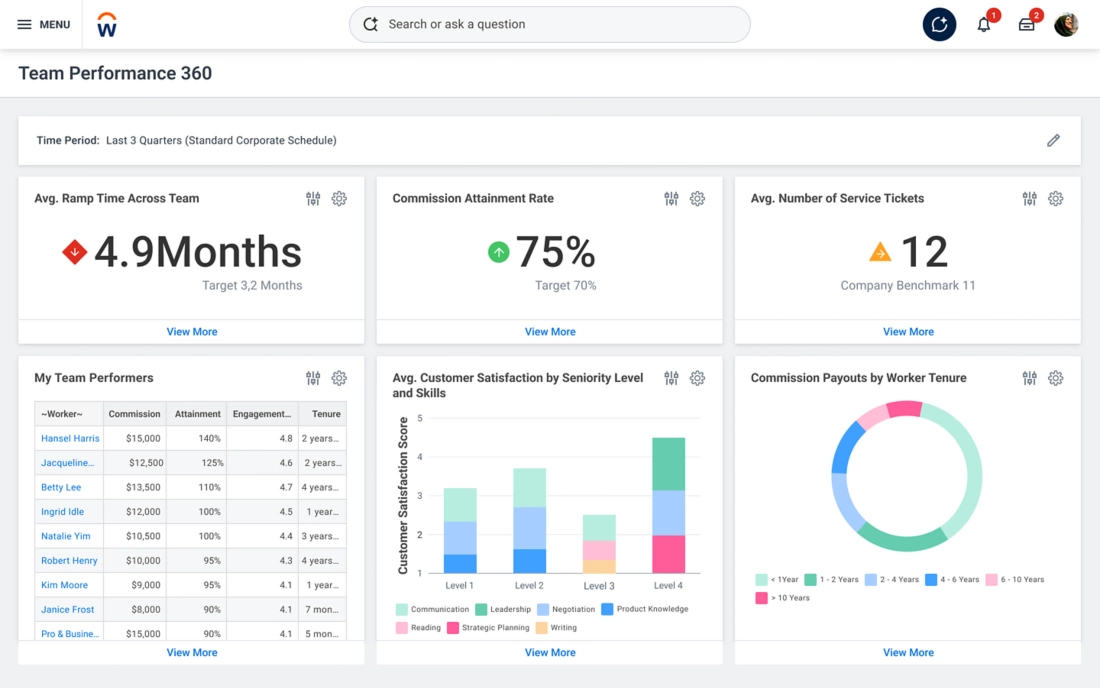Open filter sliders on Avg. Ramp Time card

pyautogui.click(x=313, y=198)
